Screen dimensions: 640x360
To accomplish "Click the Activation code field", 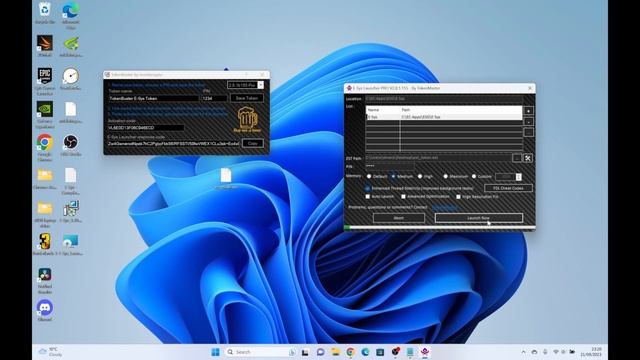I will pos(146,128).
